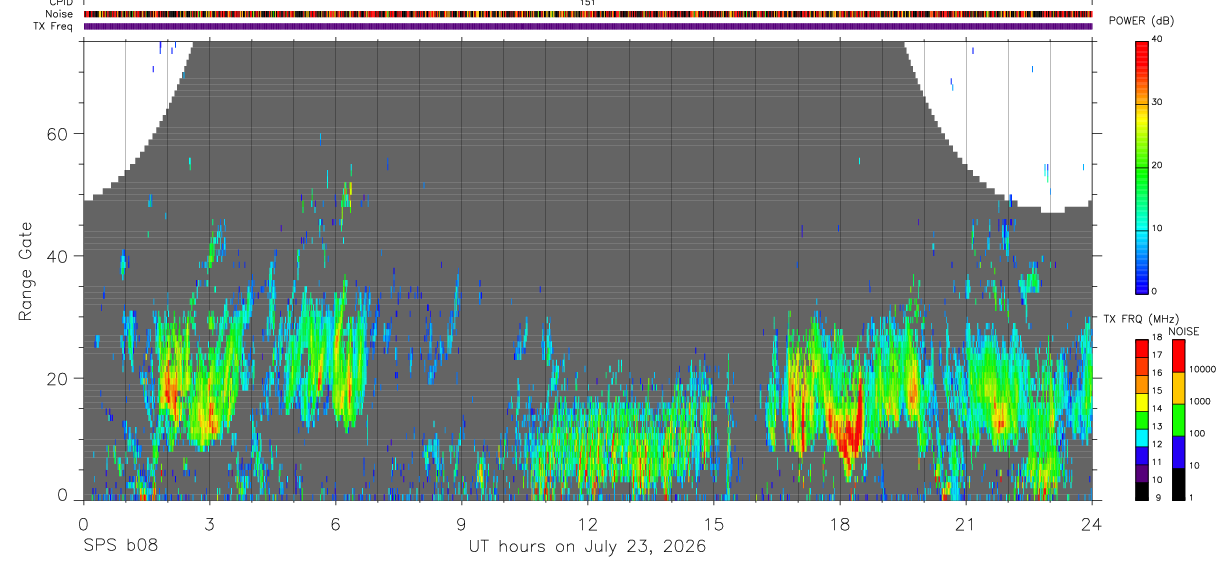1228x567 pixels.
Task: Click the 40 dB label on power scale
Action: (1158, 38)
